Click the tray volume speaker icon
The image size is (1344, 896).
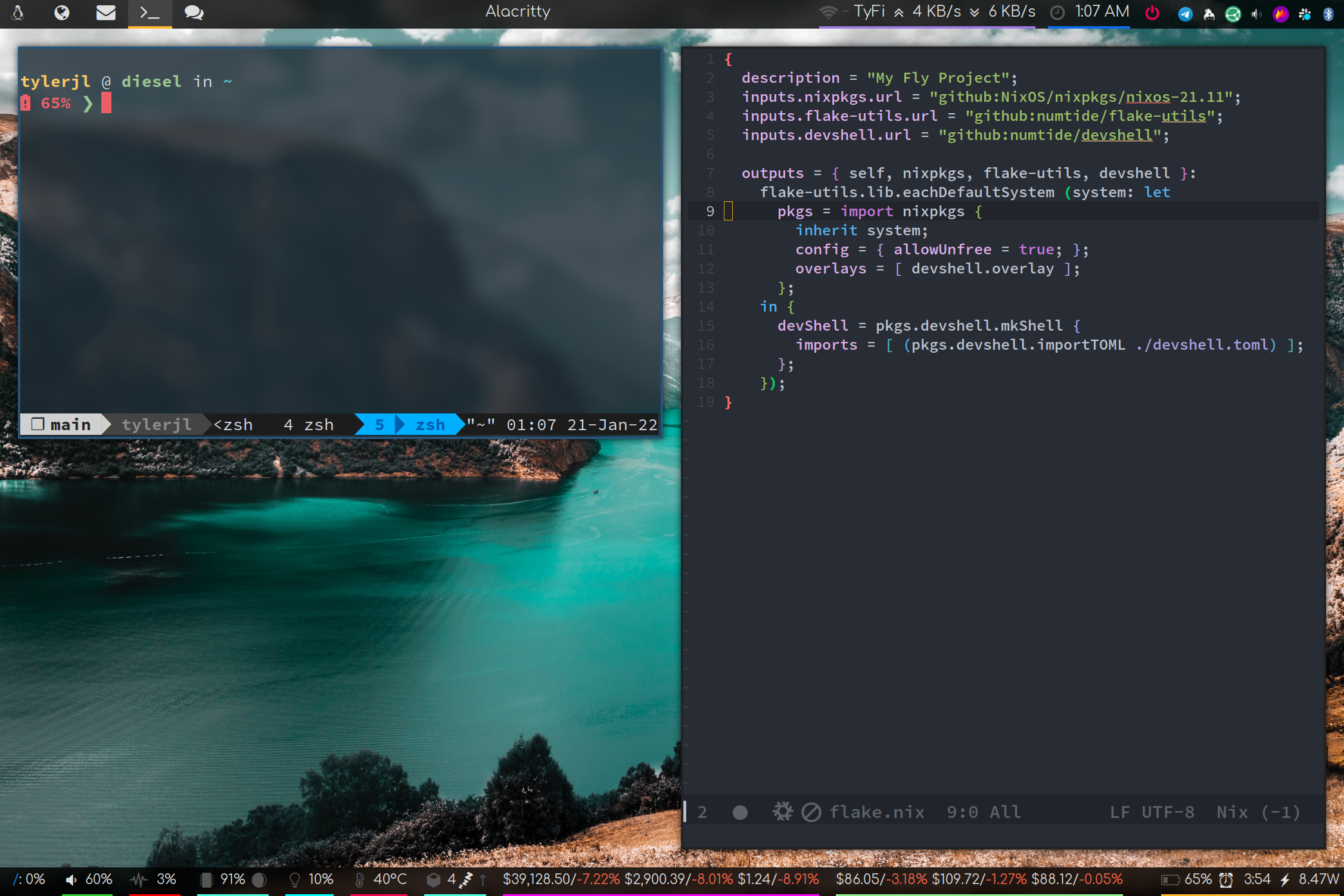1256,14
